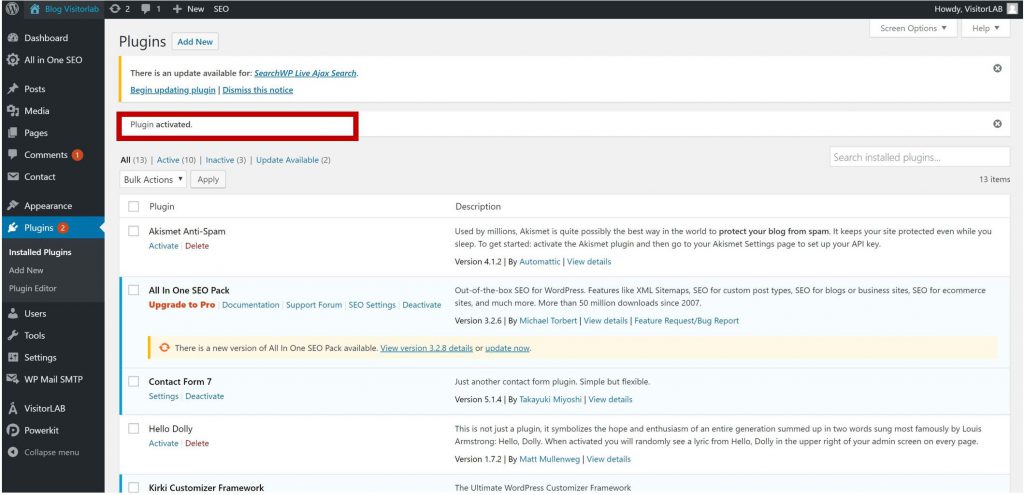Click the Collapse menu arrow icon
1024x495 pixels.
[x=12, y=452]
